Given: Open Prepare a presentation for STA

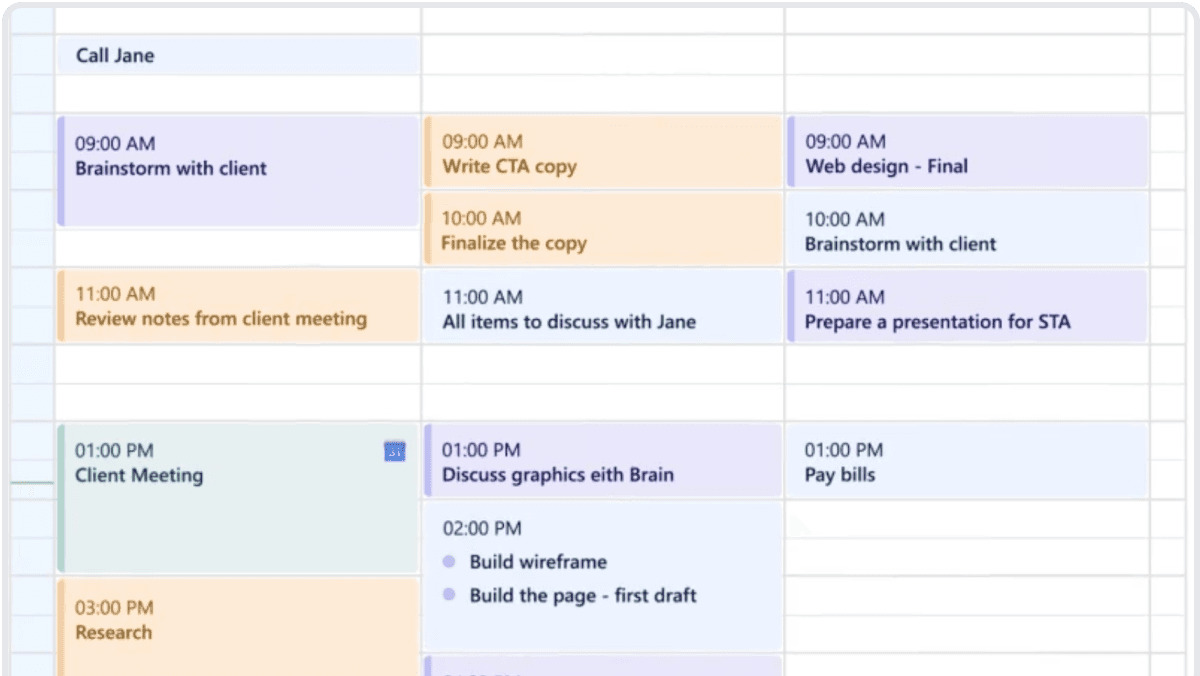Looking at the screenshot, I should click(966, 309).
